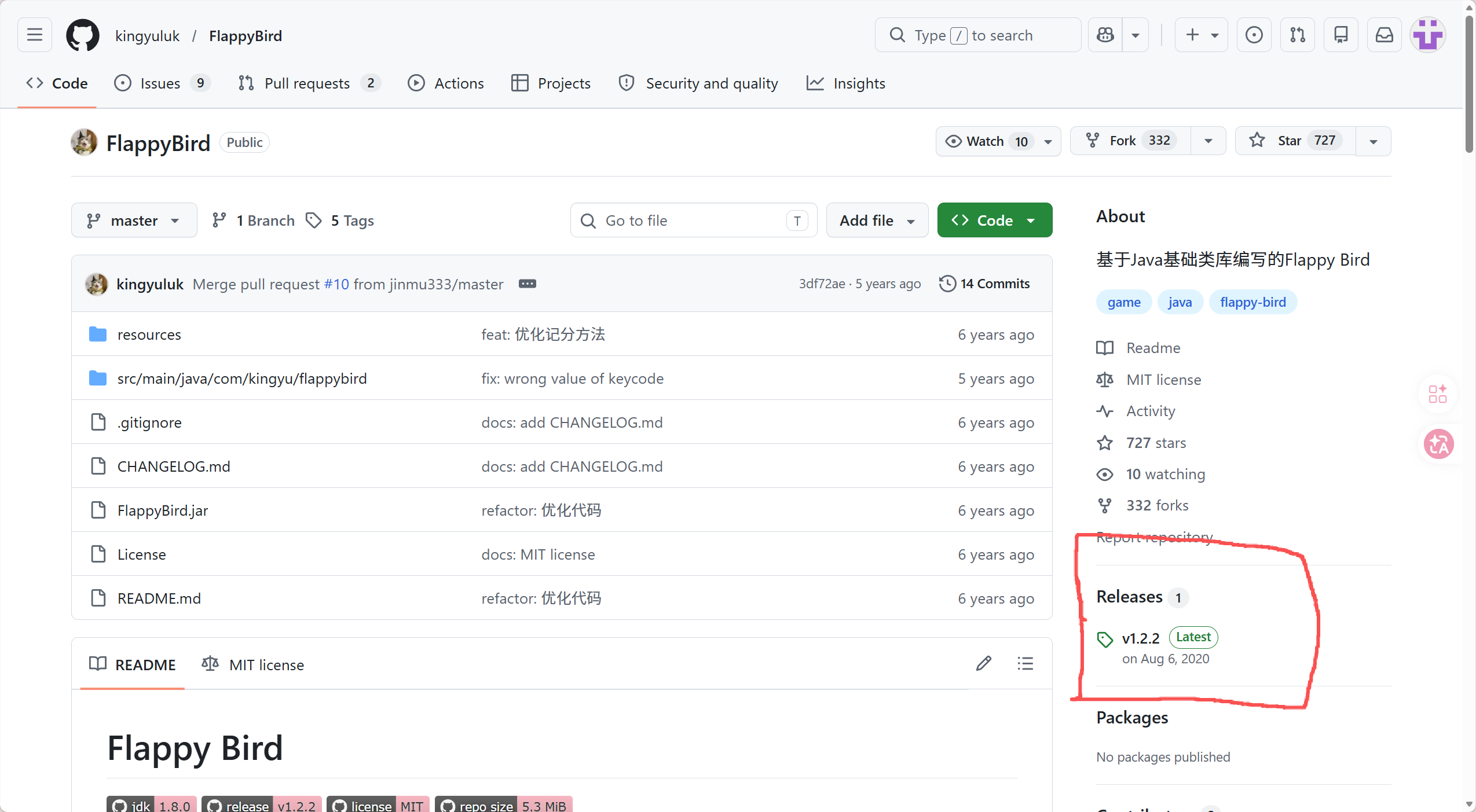1476x812 pixels.
Task: Click the Go to file search field
Action: click(694, 220)
